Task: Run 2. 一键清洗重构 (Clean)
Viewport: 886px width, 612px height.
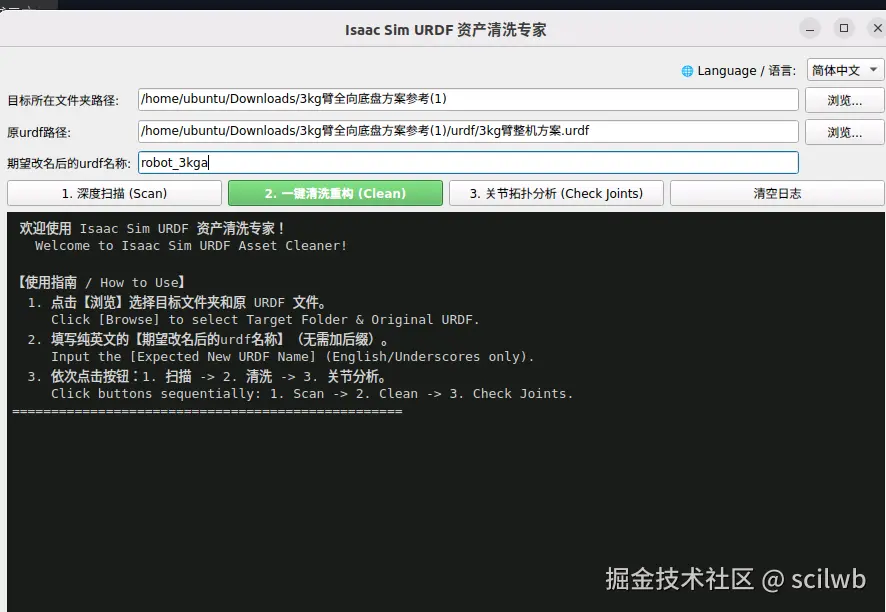Action: point(335,193)
